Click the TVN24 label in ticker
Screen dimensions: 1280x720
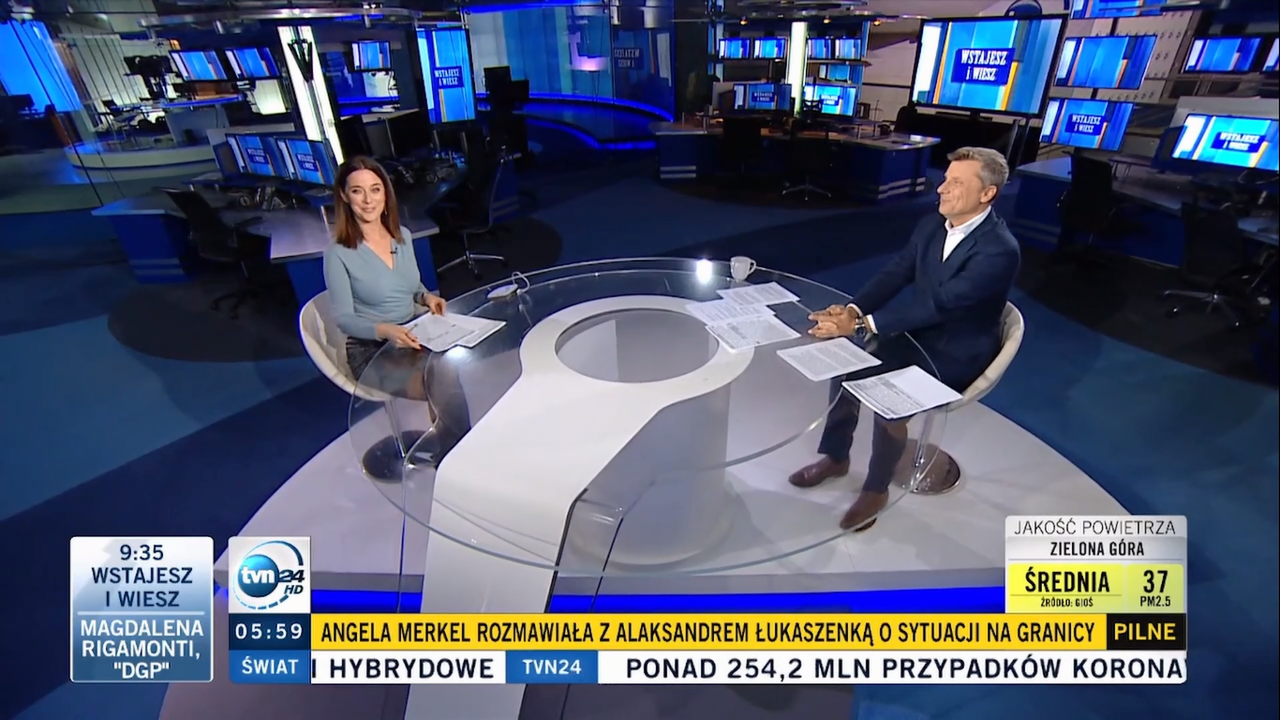[x=551, y=667]
